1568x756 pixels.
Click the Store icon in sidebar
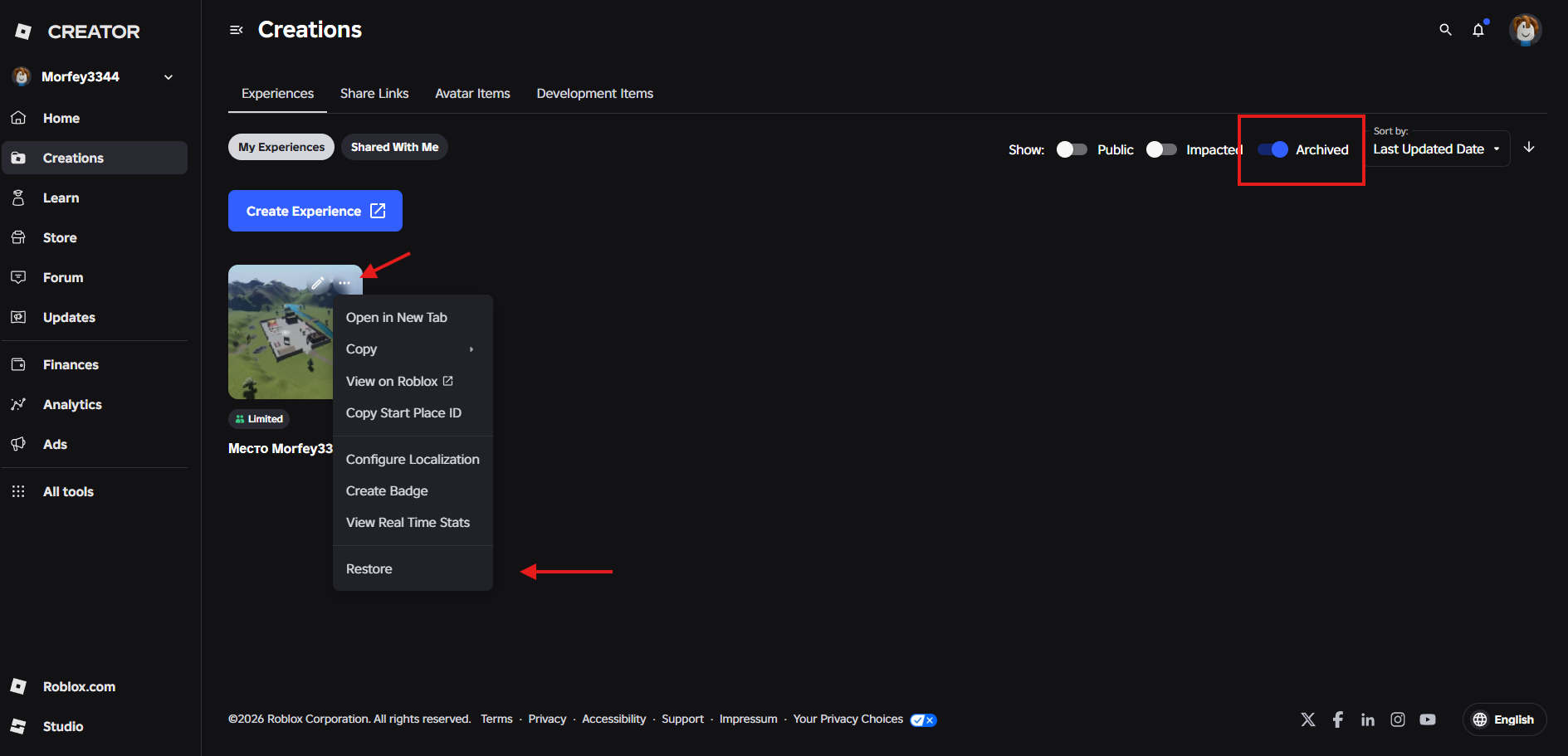click(18, 237)
